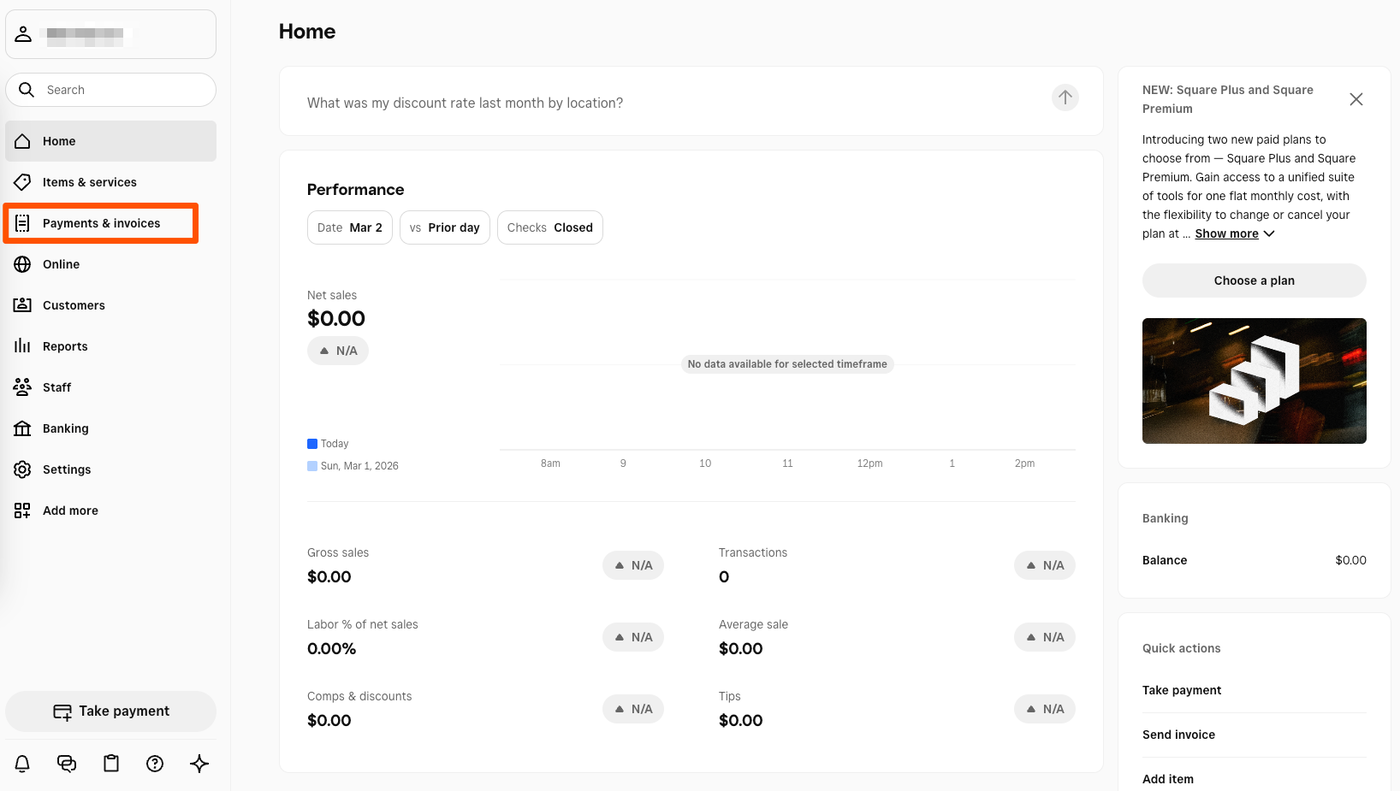The image size is (1400, 791).
Task: Open Reports in the sidebar
Action: [65, 346]
